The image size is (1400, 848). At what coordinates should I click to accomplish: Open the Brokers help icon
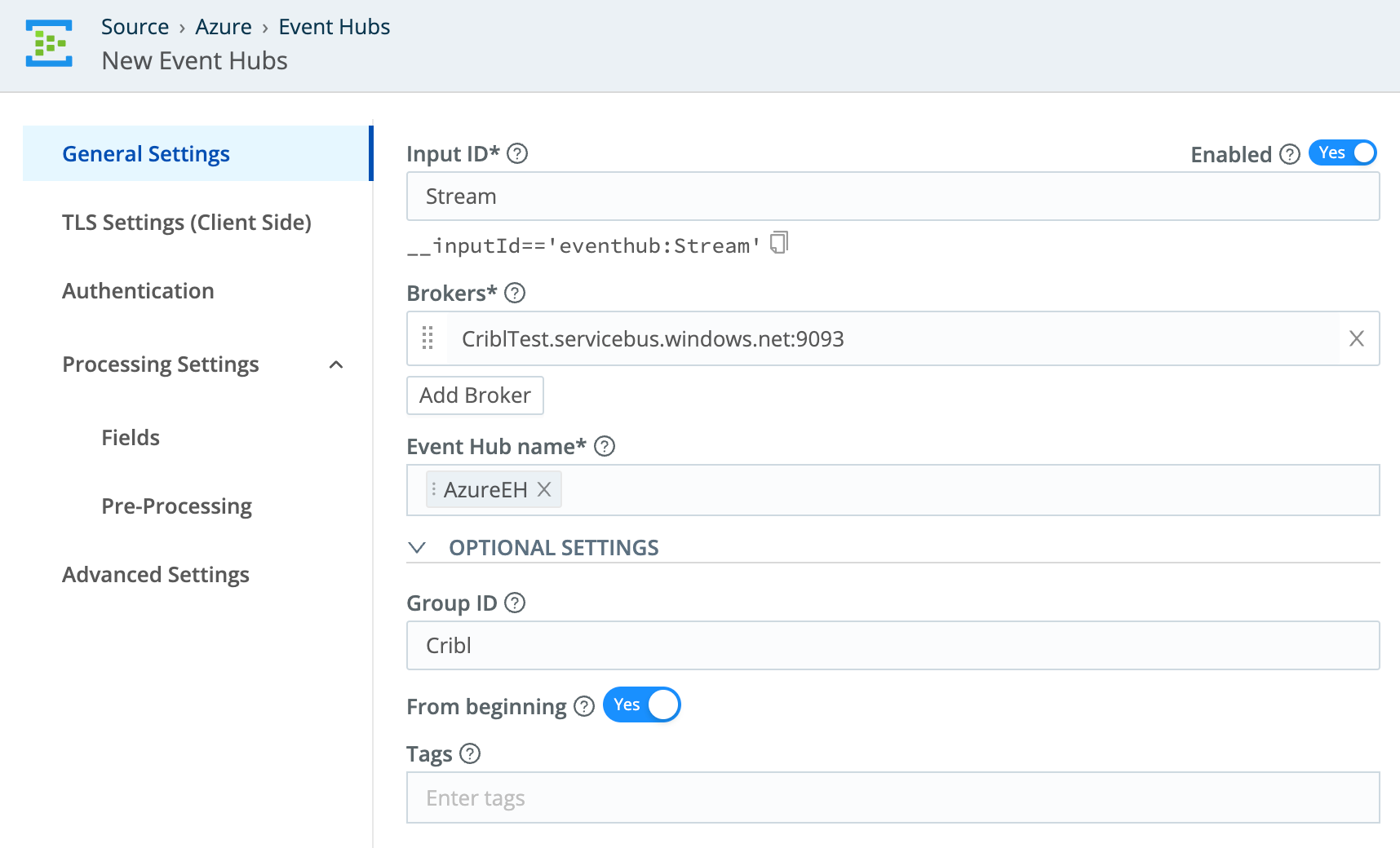click(515, 294)
